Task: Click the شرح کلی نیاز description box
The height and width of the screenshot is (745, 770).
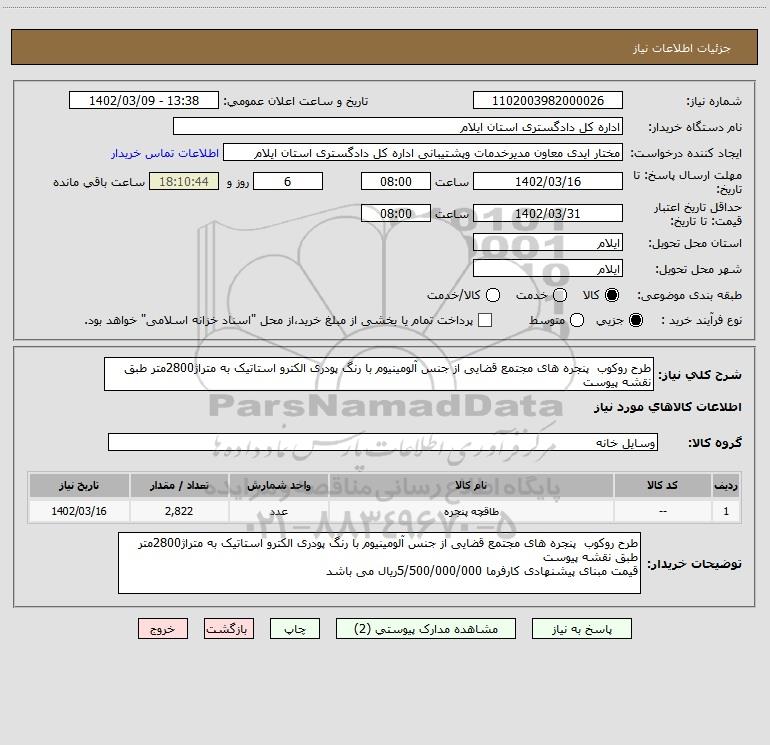Action: tap(379, 375)
